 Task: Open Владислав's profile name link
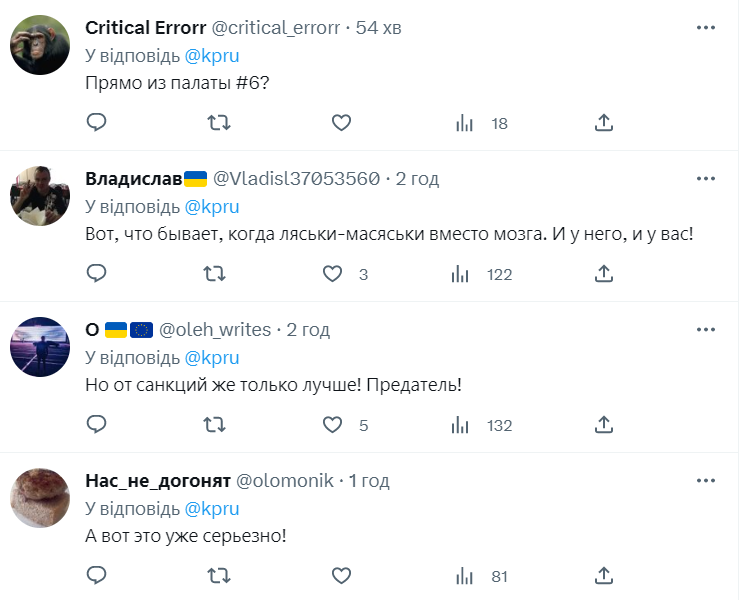click(x=133, y=179)
